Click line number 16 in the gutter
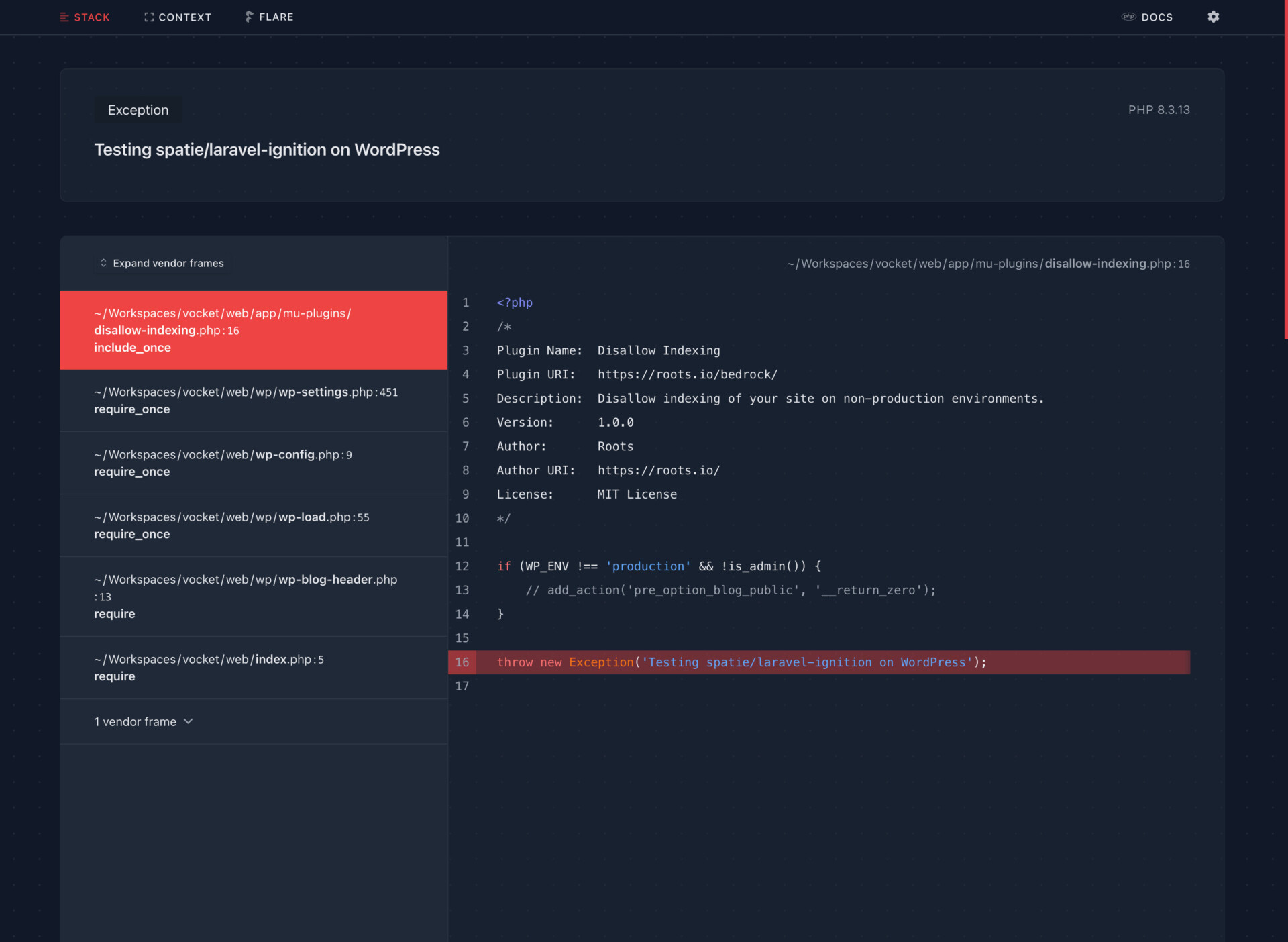 coord(462,662)
